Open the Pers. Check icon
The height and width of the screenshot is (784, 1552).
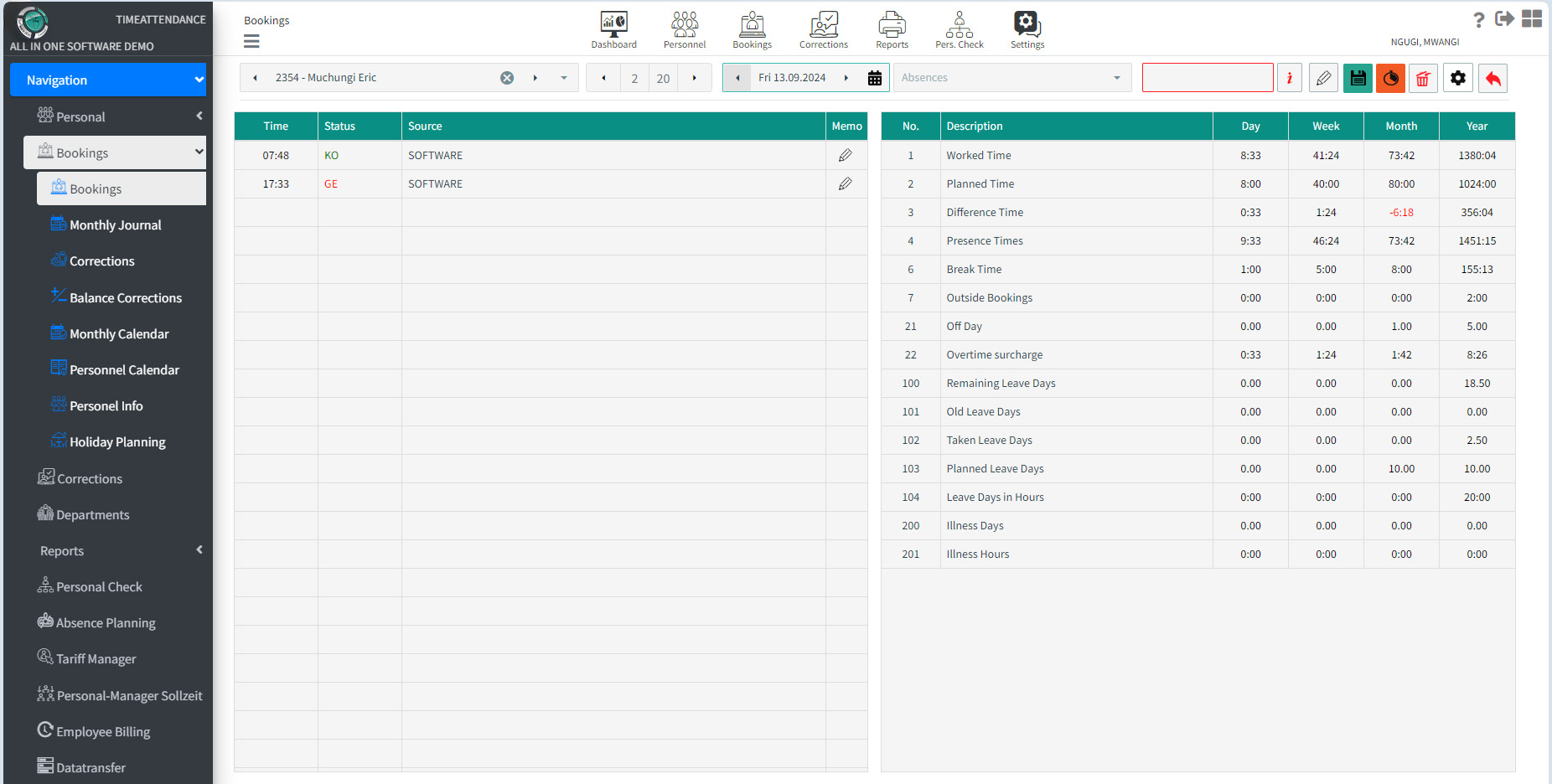[960, 29]
